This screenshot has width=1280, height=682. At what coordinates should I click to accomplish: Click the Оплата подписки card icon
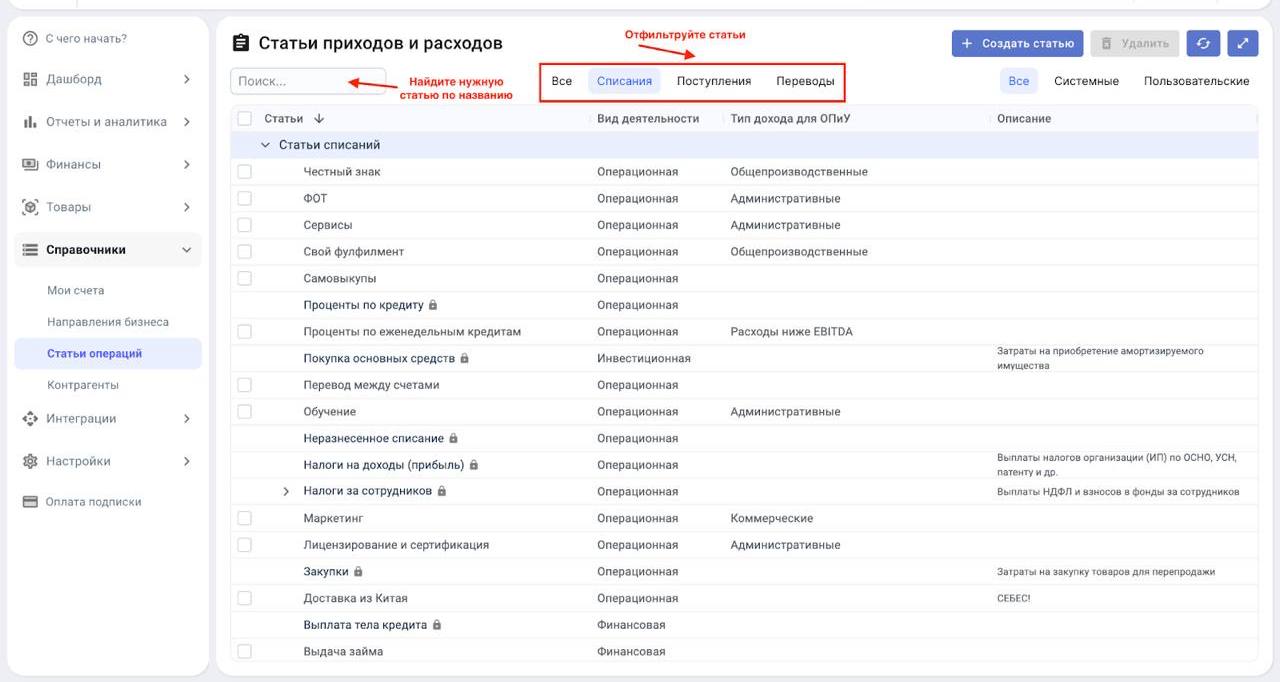click(30, 502)
